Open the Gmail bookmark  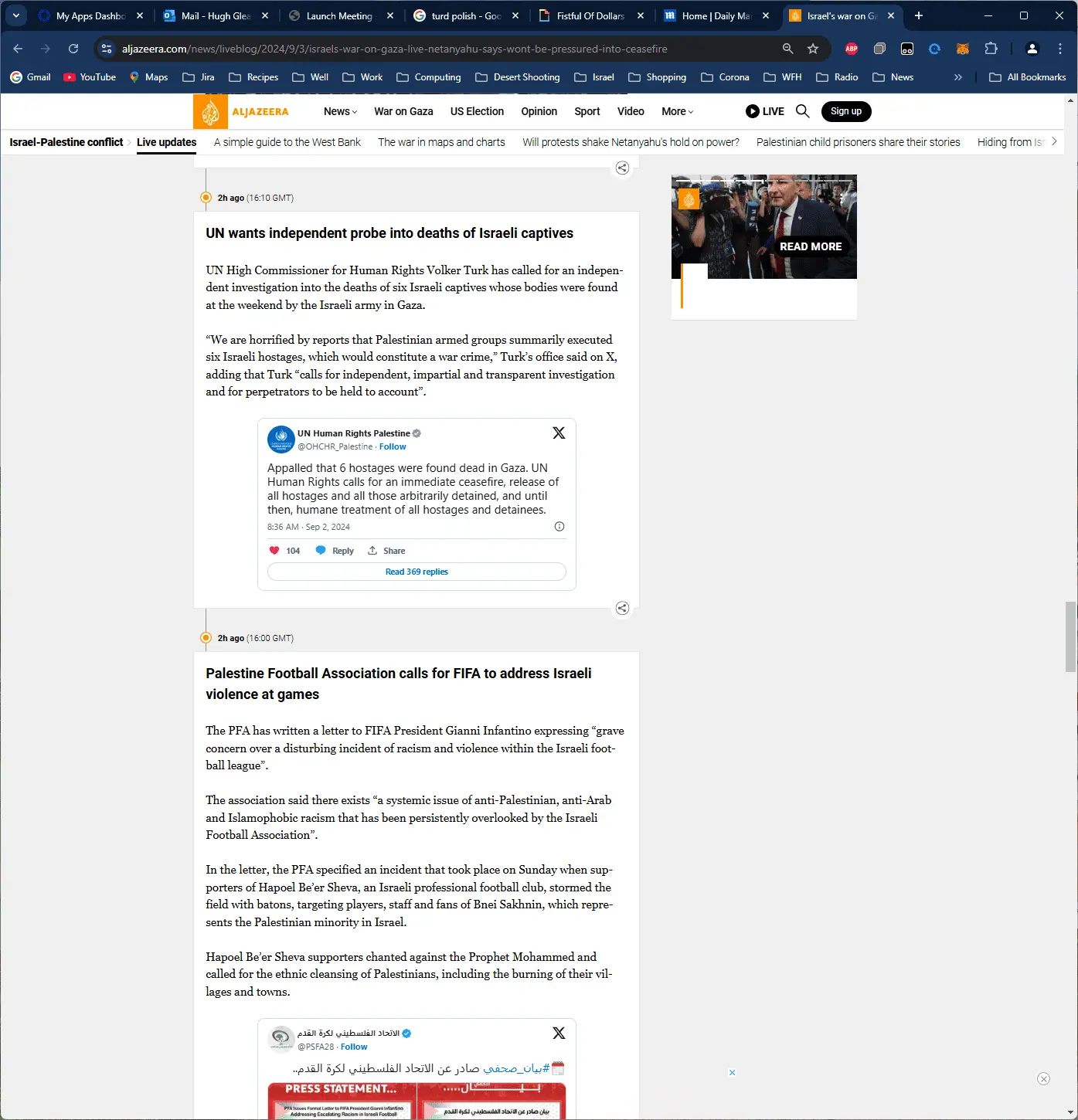[31, 77]
